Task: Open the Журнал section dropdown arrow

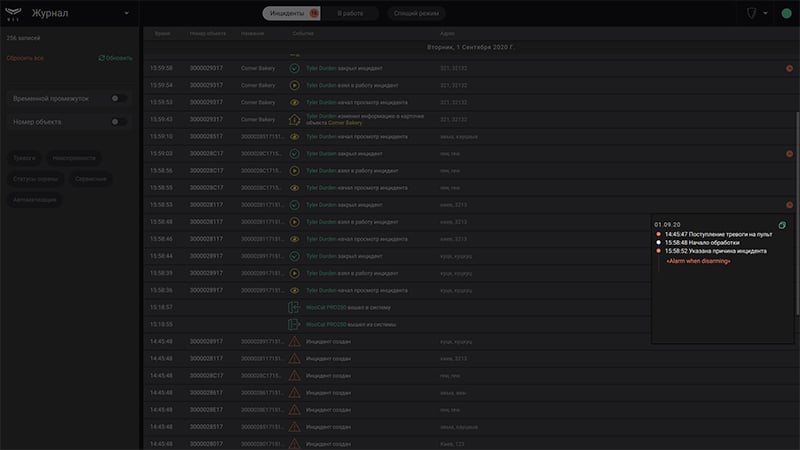Action: 127,13
